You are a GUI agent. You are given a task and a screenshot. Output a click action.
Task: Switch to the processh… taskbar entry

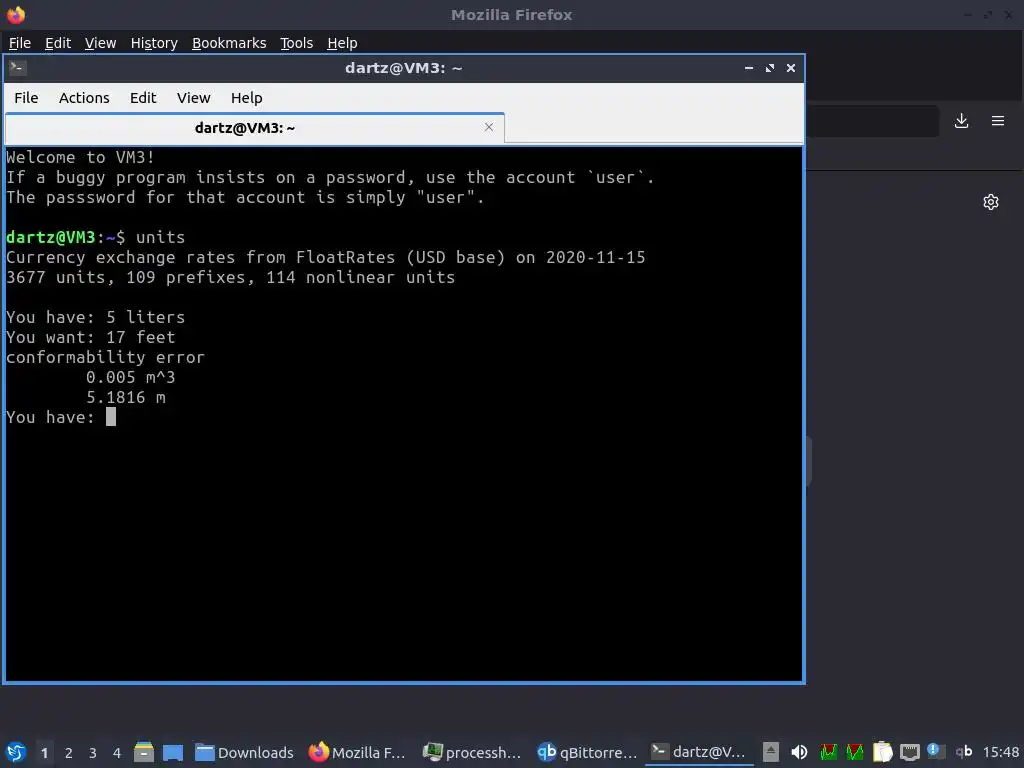[472, 752]
